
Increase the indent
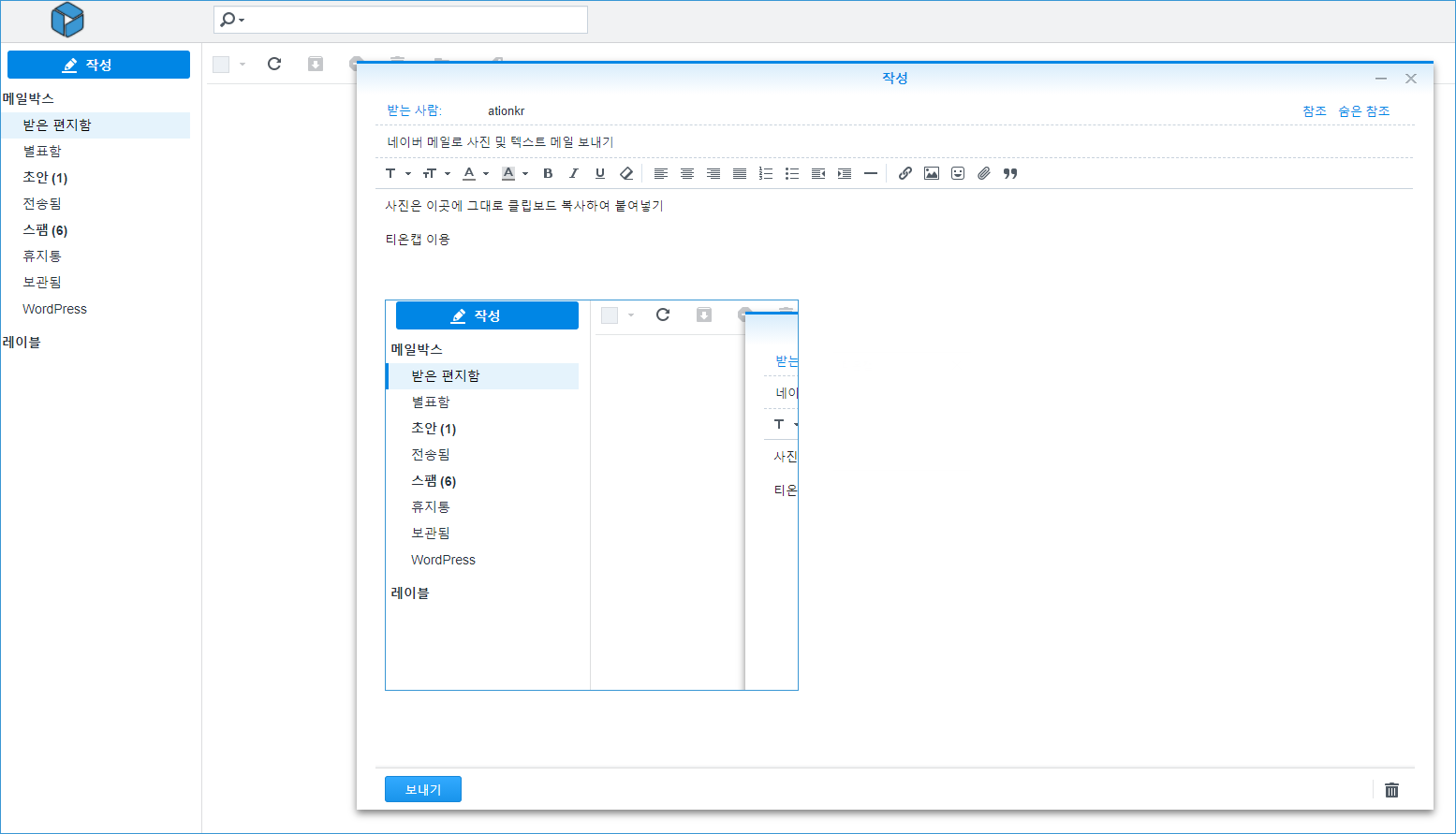845,173
